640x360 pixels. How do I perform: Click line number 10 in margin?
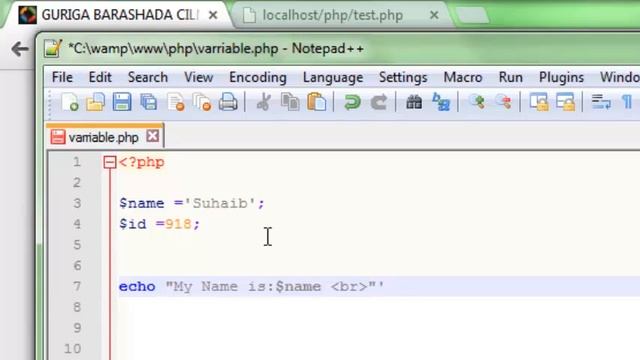coord(72,349)
